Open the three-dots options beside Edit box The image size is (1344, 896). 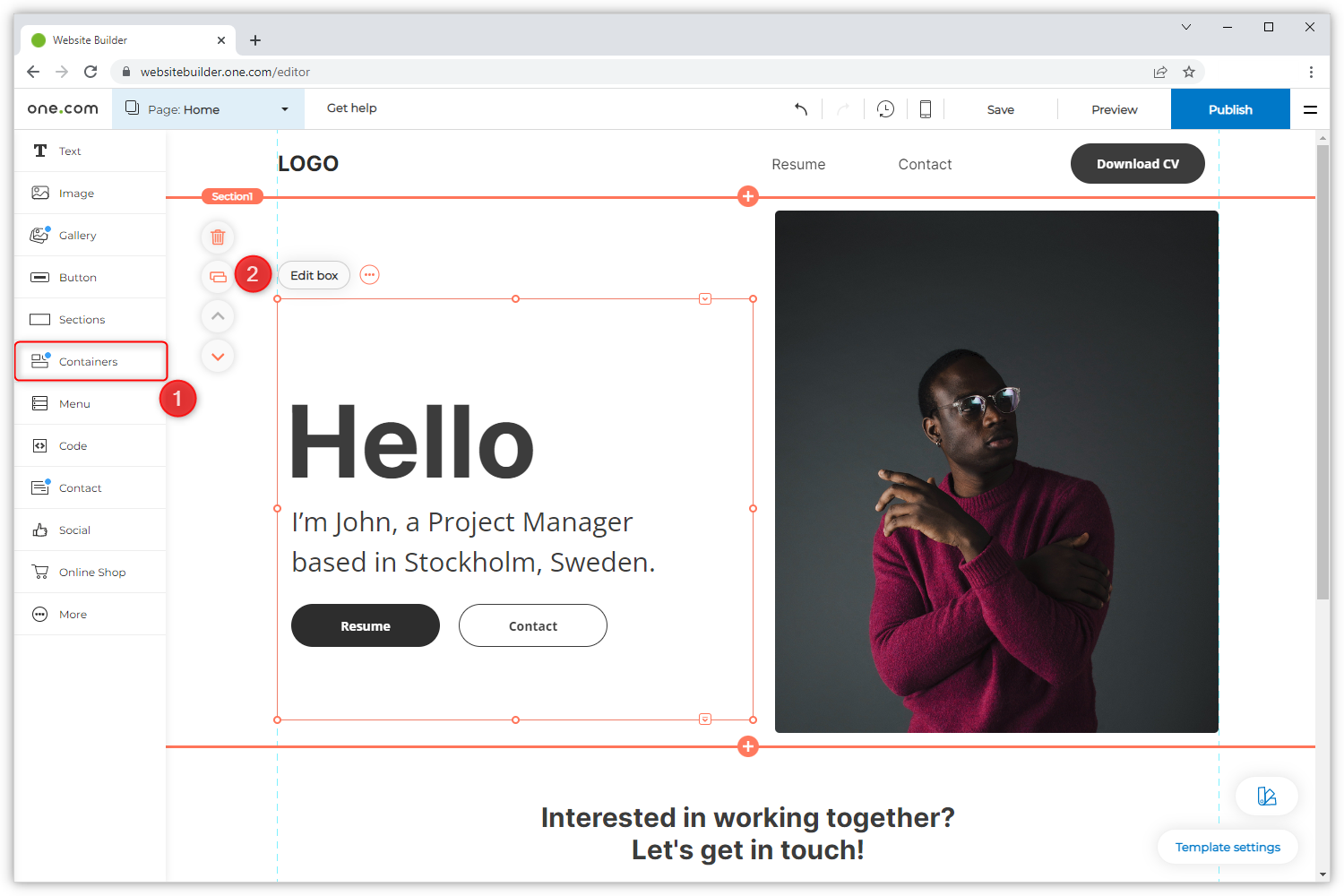(x=369, y=275)
